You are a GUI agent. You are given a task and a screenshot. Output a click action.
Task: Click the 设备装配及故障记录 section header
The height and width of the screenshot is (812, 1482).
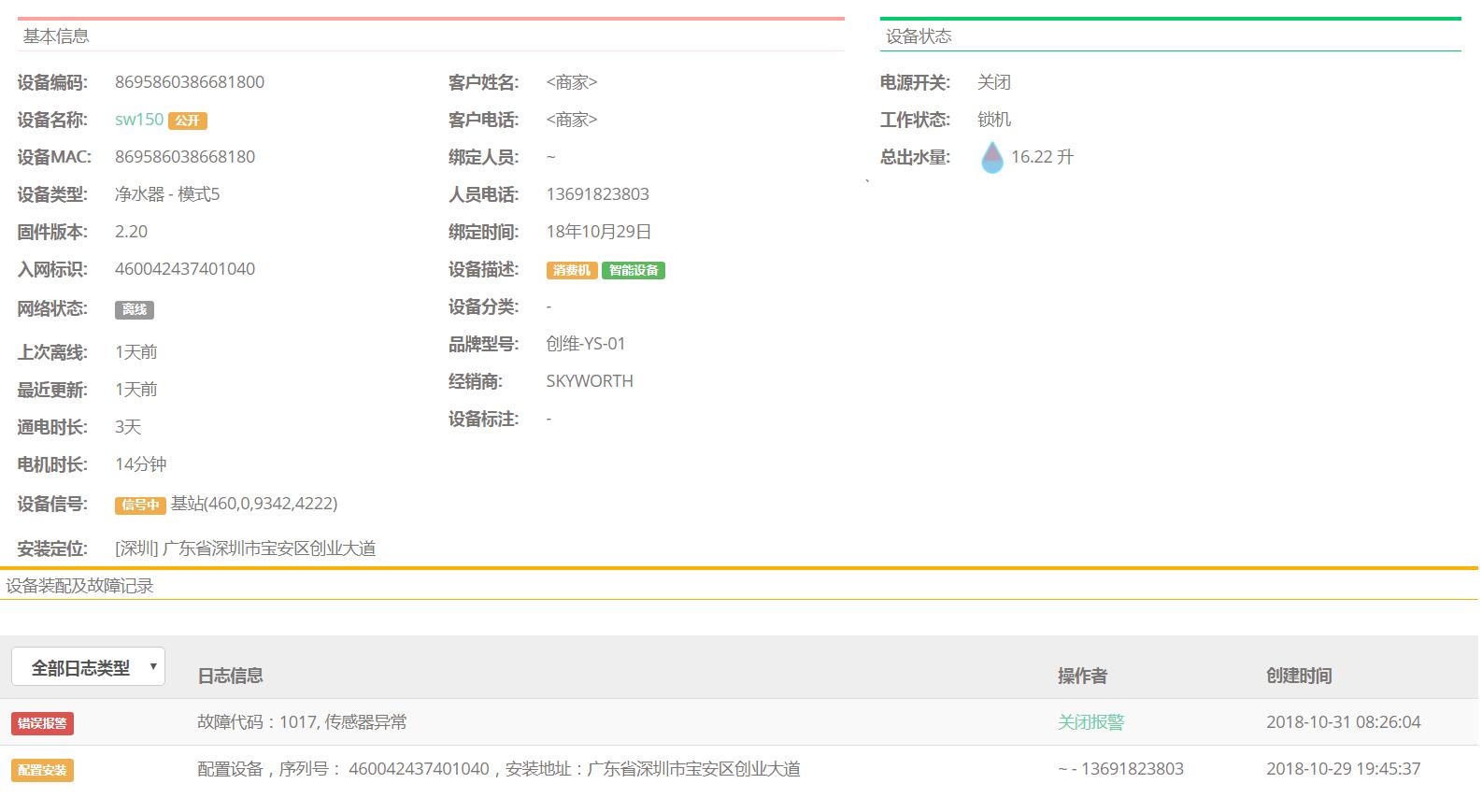coord(79,586)
